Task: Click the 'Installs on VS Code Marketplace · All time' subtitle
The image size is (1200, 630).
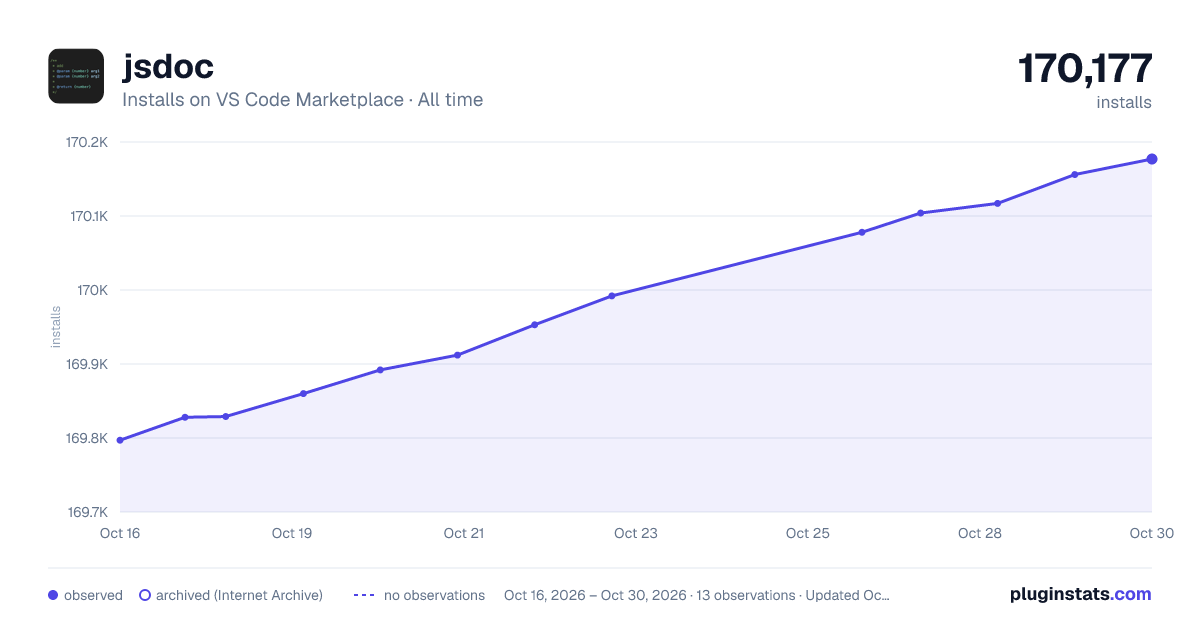Action: pos(302,100)
